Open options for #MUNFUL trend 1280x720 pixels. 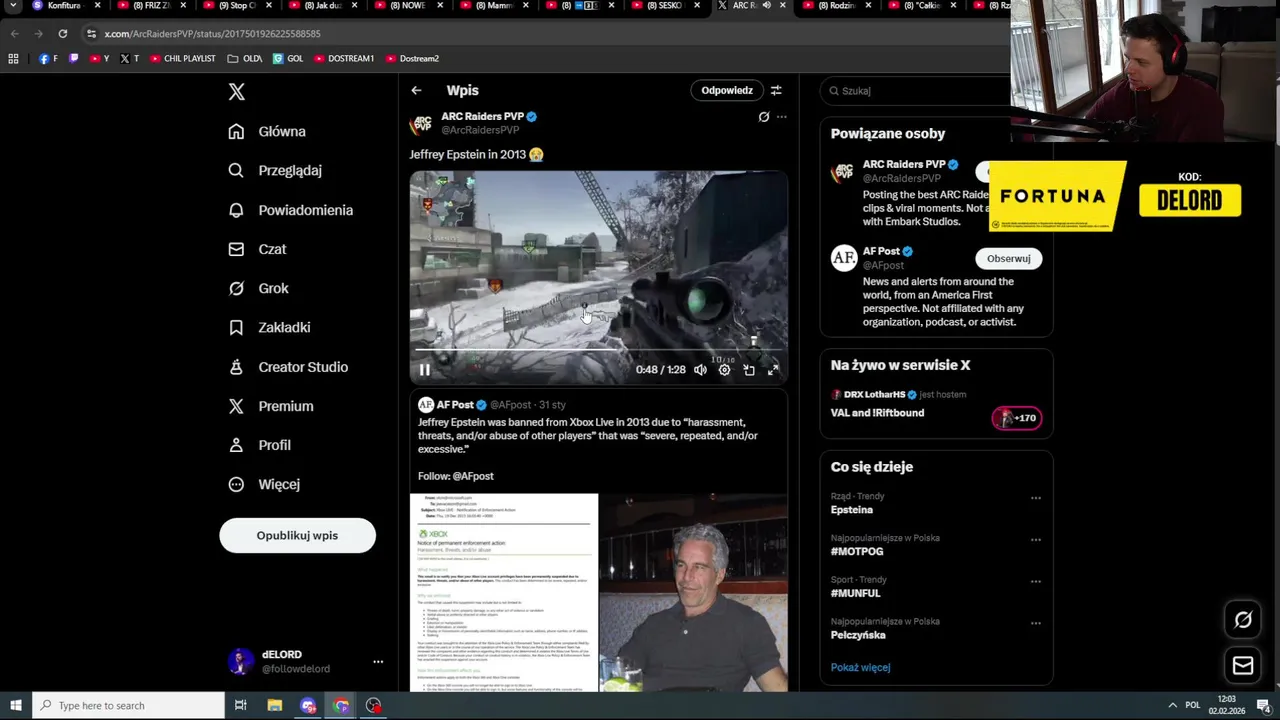point(1036,581)
